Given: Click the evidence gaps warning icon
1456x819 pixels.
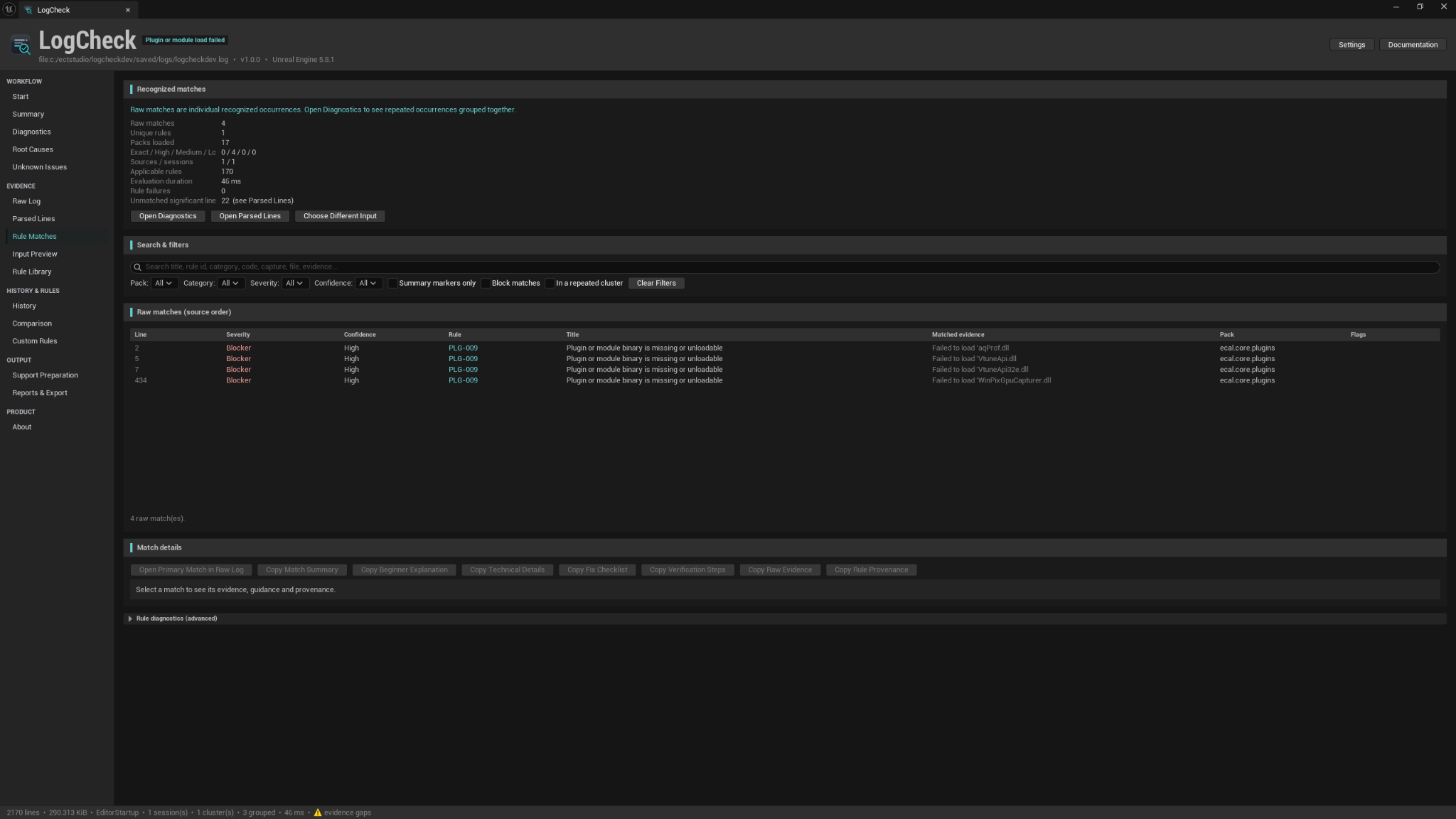Looking at the screenshot, I should (x=318, y=813).
